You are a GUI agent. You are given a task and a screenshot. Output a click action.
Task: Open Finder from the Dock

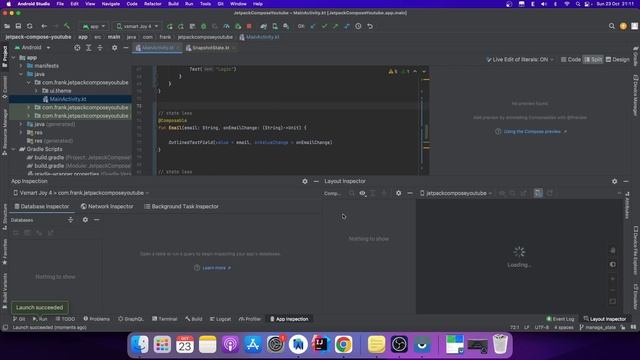tap(140, 344)
